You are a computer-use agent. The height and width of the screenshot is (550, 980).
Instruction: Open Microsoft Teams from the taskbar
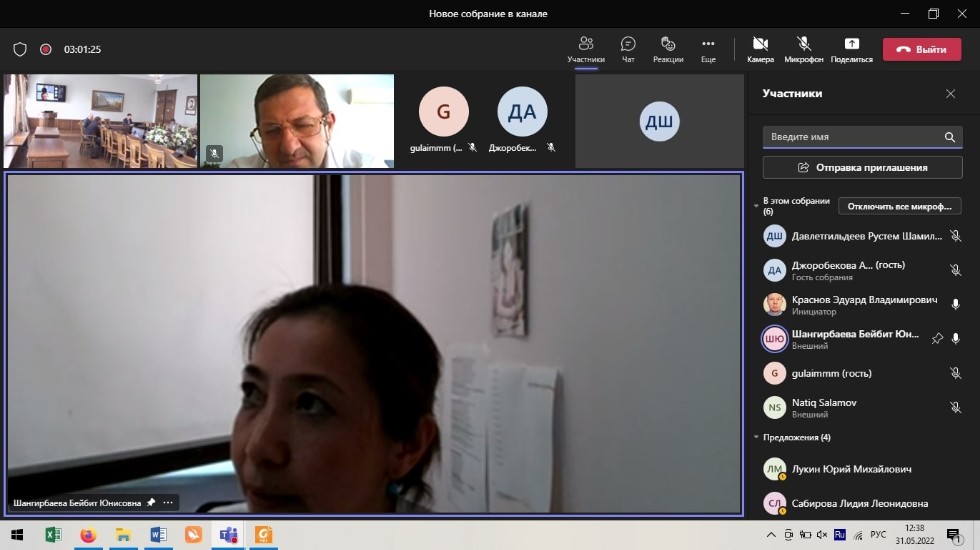pos(229,535)
